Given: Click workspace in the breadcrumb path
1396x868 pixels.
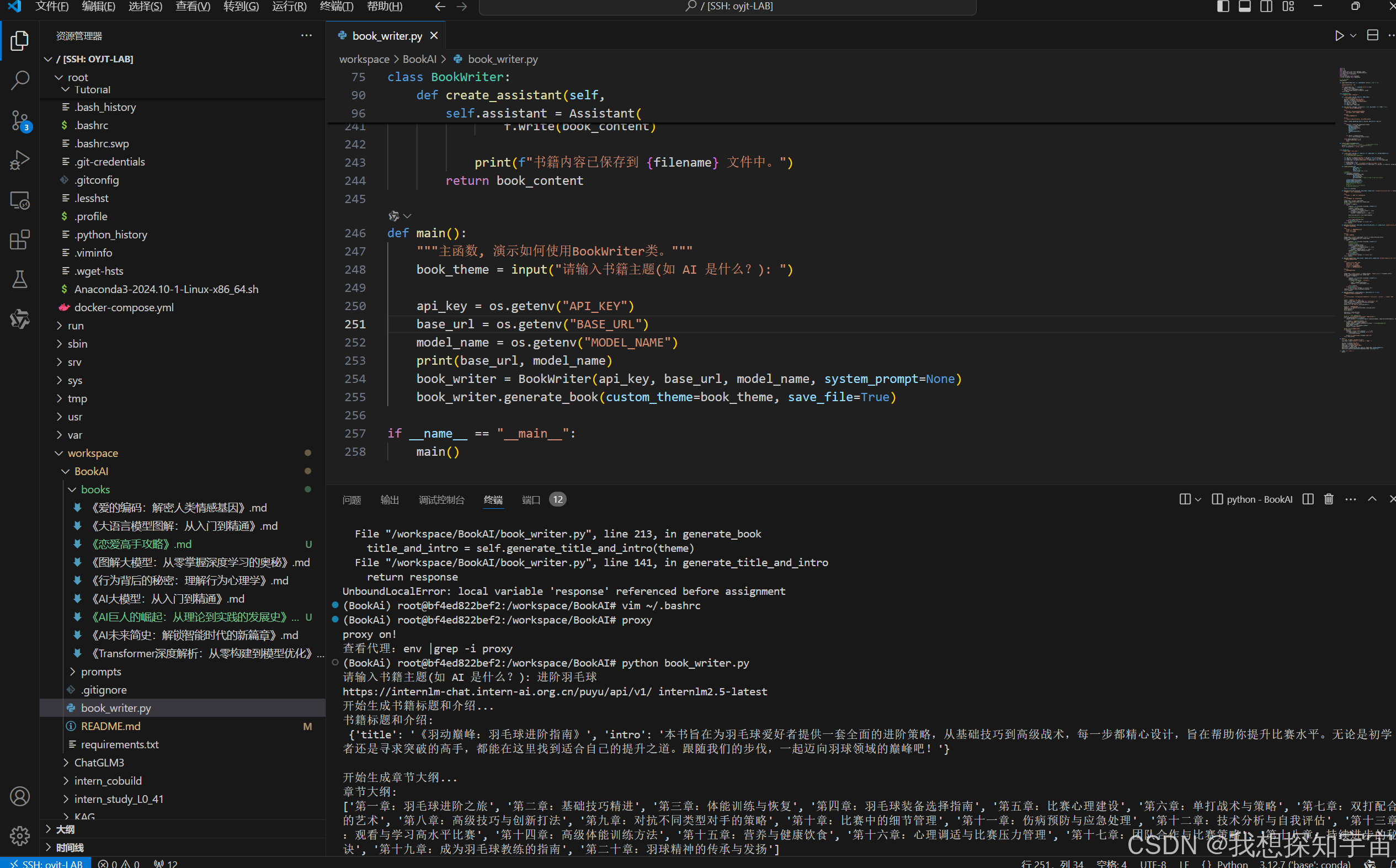Looking at the screenshot, I should point(364,59).
